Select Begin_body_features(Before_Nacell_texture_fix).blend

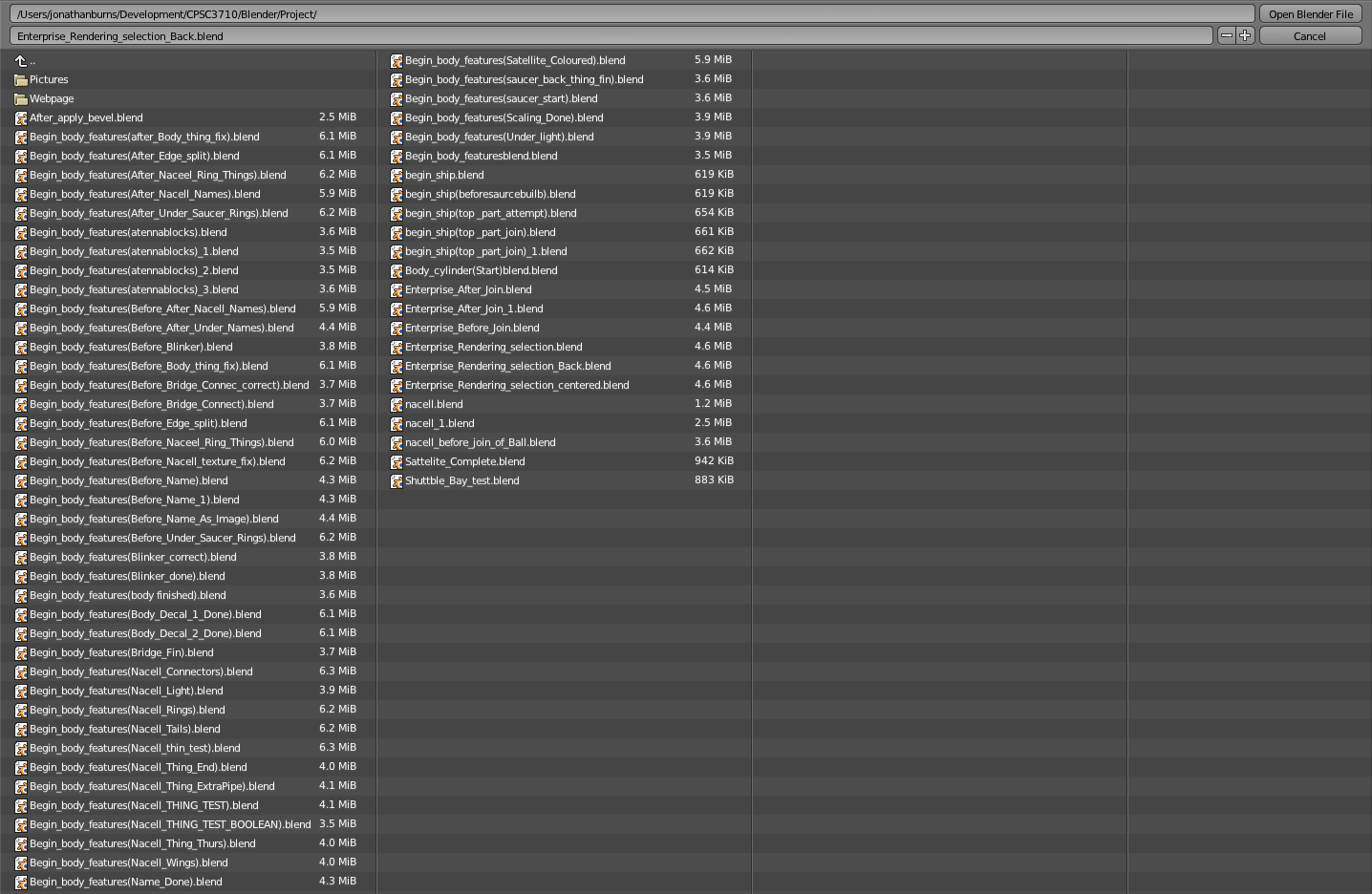pos(158,461)
